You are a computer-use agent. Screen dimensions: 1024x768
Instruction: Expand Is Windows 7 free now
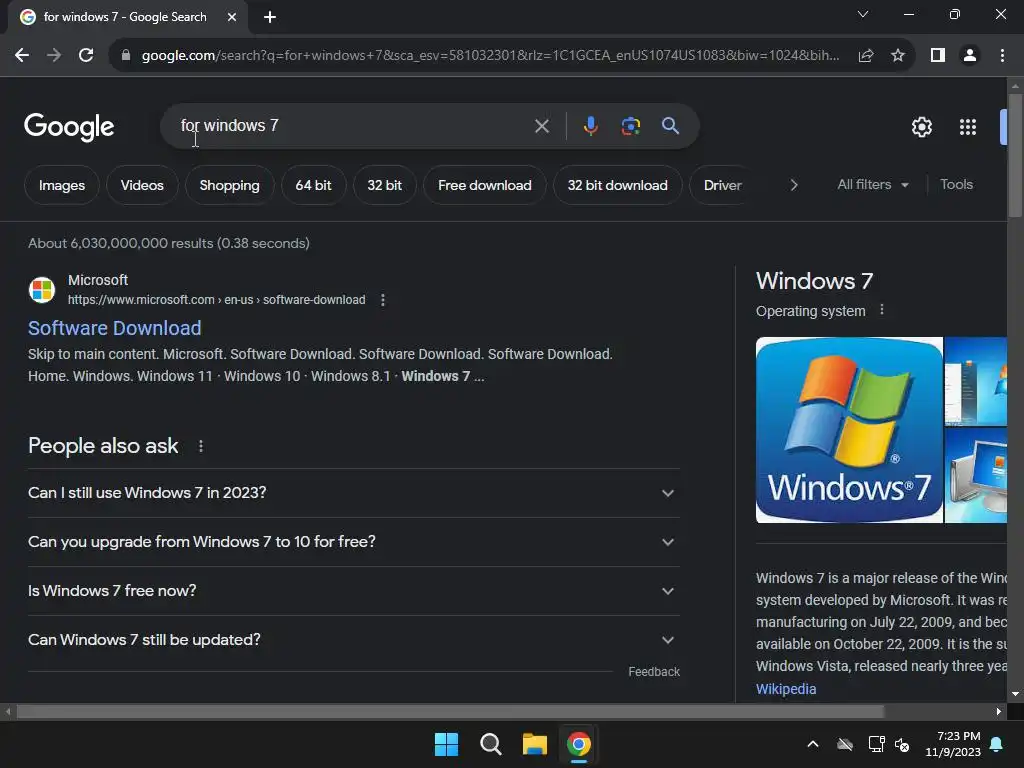pos(353,591)
